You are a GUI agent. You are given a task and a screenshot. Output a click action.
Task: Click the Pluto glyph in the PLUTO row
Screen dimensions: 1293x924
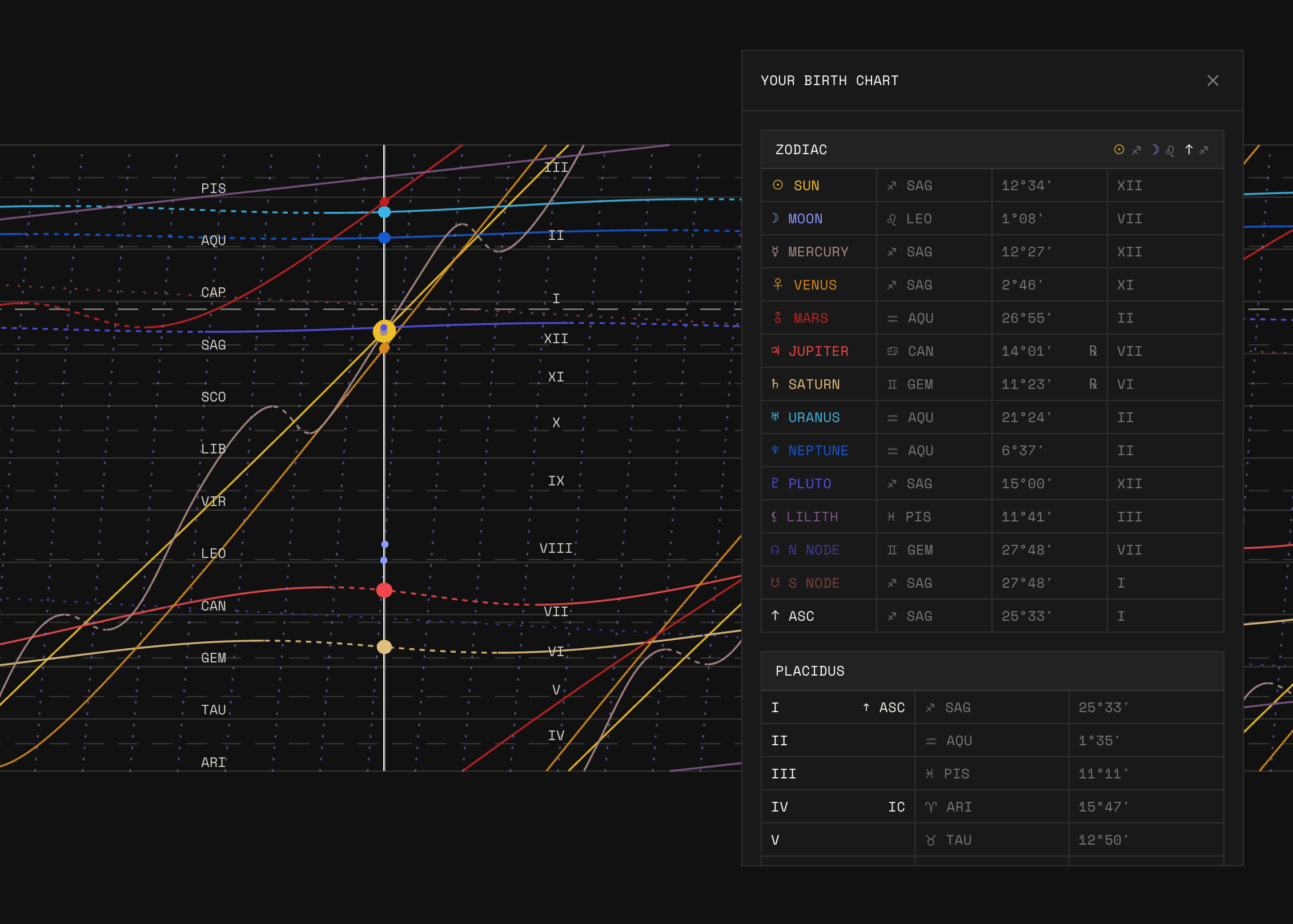point(775,483)
